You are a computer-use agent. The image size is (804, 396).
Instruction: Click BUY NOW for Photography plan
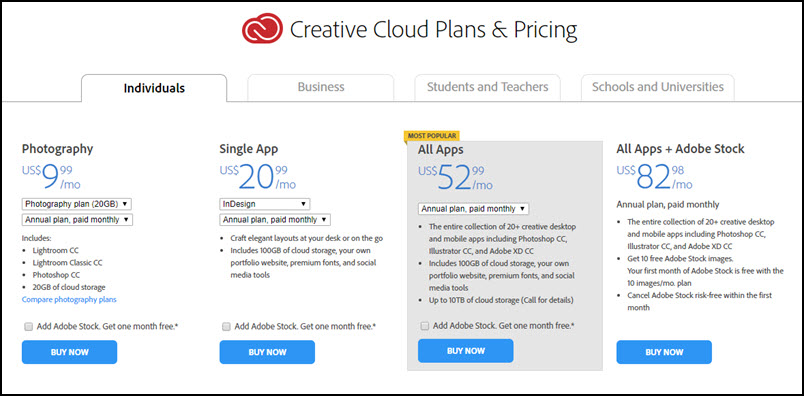tap(69, 352)
